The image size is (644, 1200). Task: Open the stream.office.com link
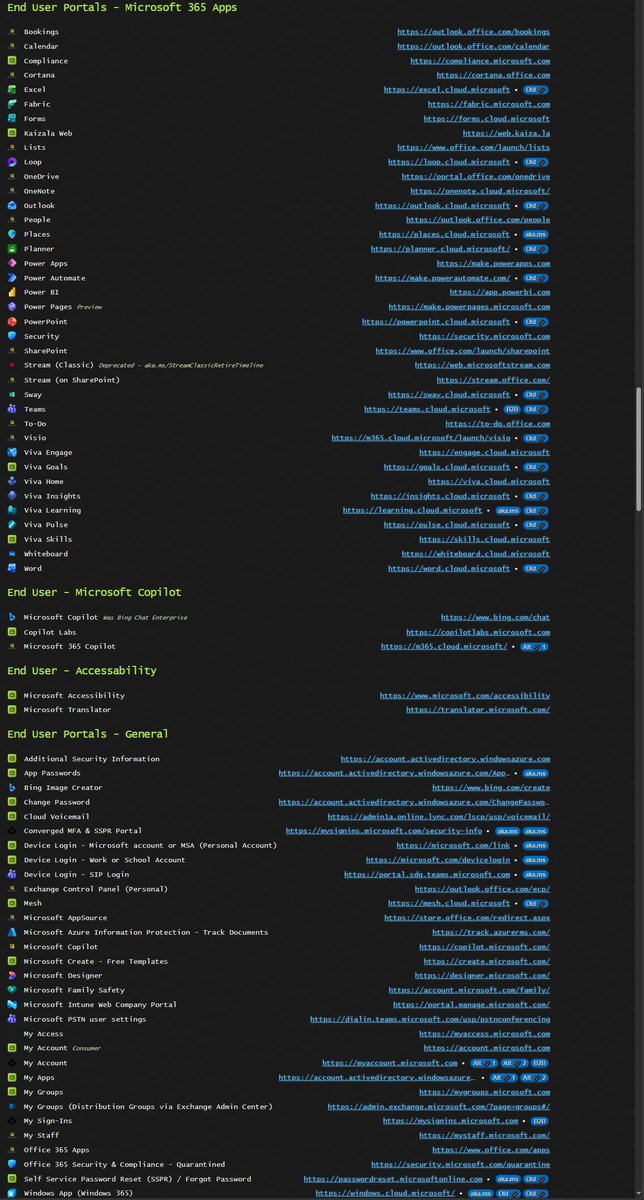493,380
